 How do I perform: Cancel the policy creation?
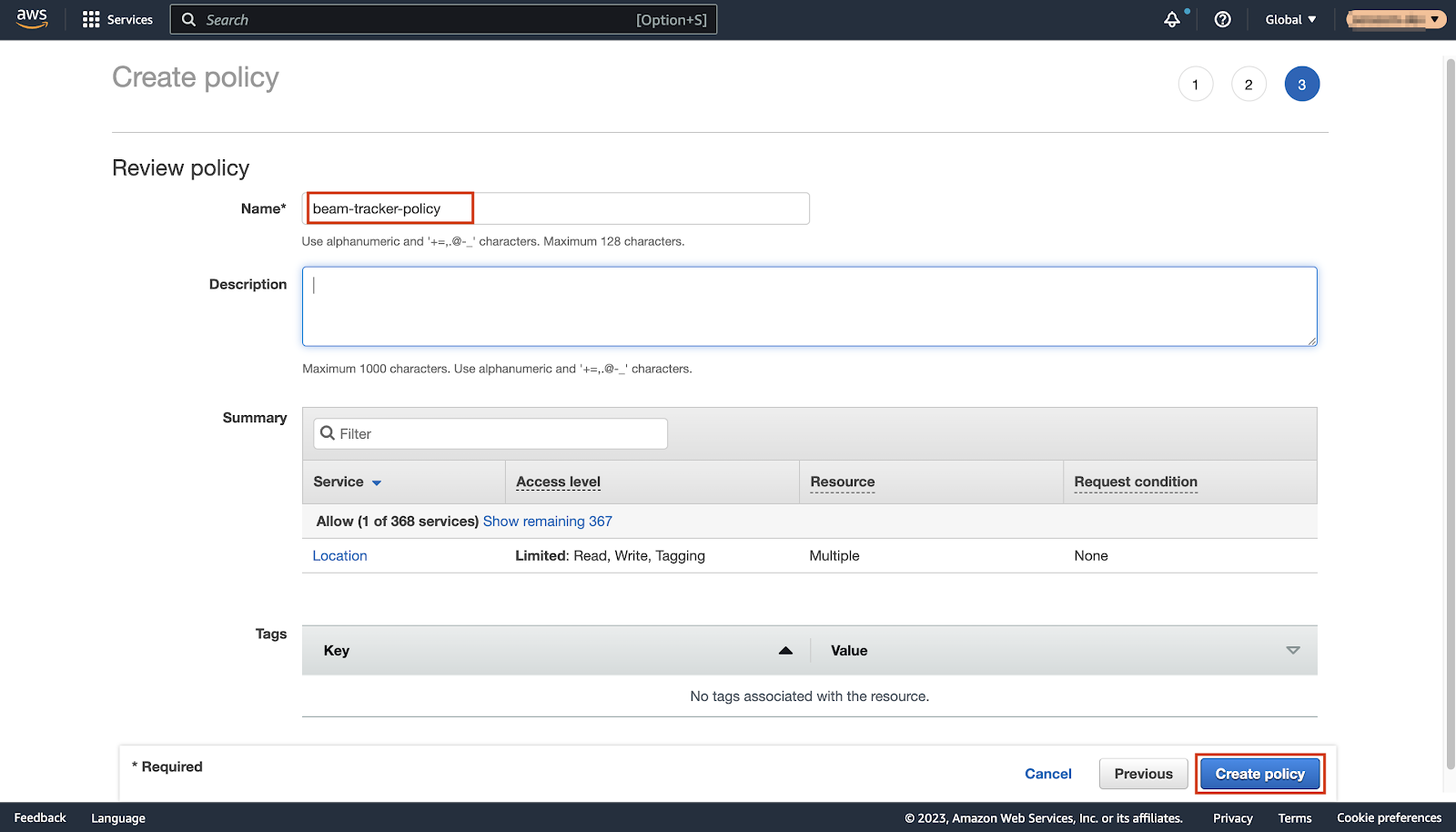pyautogui.click(x=1047, y=774)
